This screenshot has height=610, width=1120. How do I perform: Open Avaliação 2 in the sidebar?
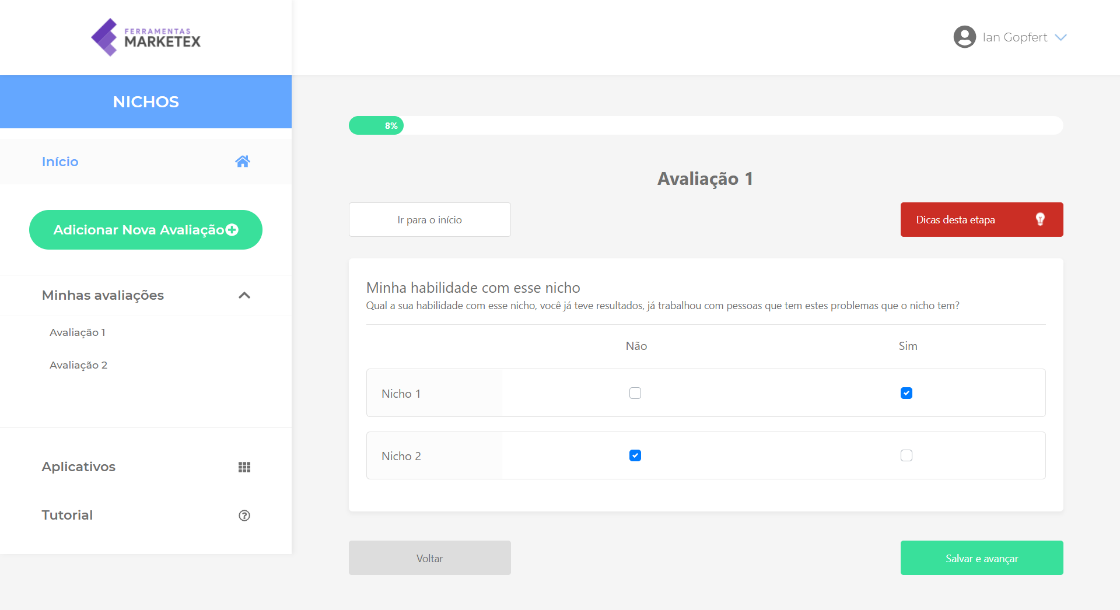click(x=79, y=365)
